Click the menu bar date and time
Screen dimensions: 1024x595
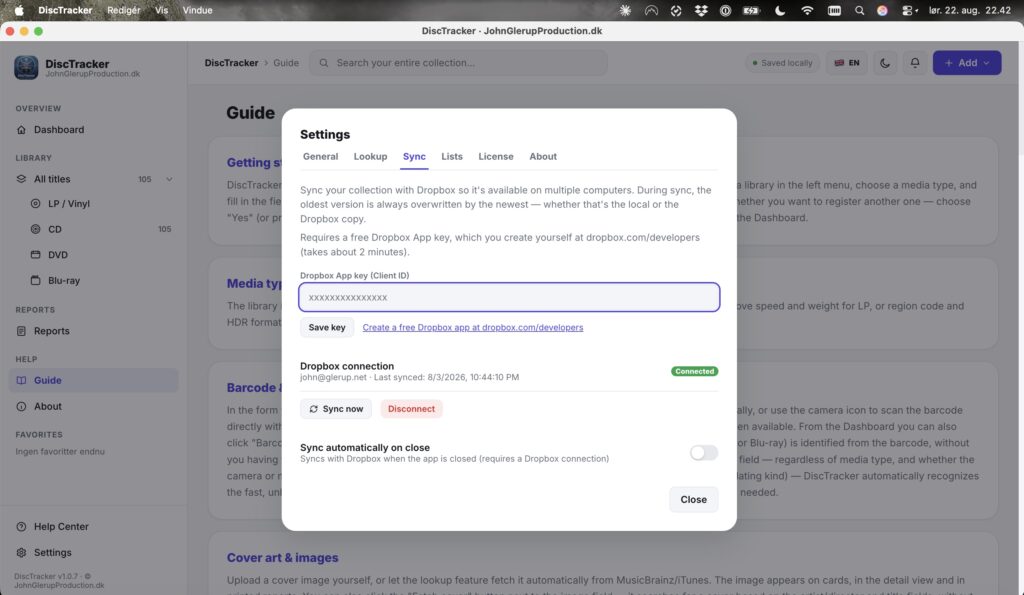tap(970, 10)
